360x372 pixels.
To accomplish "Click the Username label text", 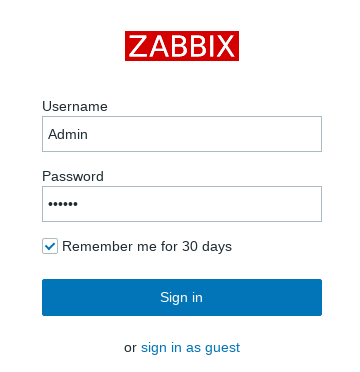I will coord(75,107).
